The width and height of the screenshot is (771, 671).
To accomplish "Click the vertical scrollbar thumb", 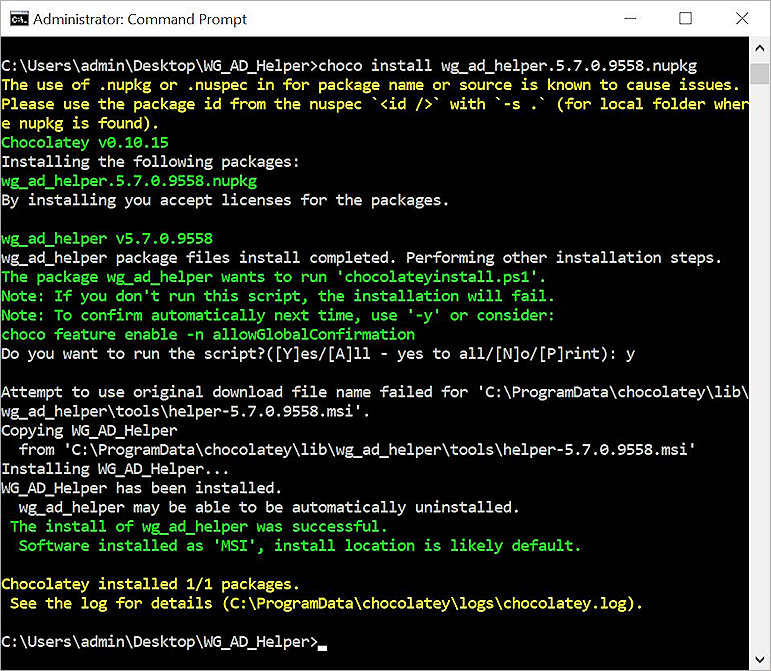I will (x=761, y=72).
